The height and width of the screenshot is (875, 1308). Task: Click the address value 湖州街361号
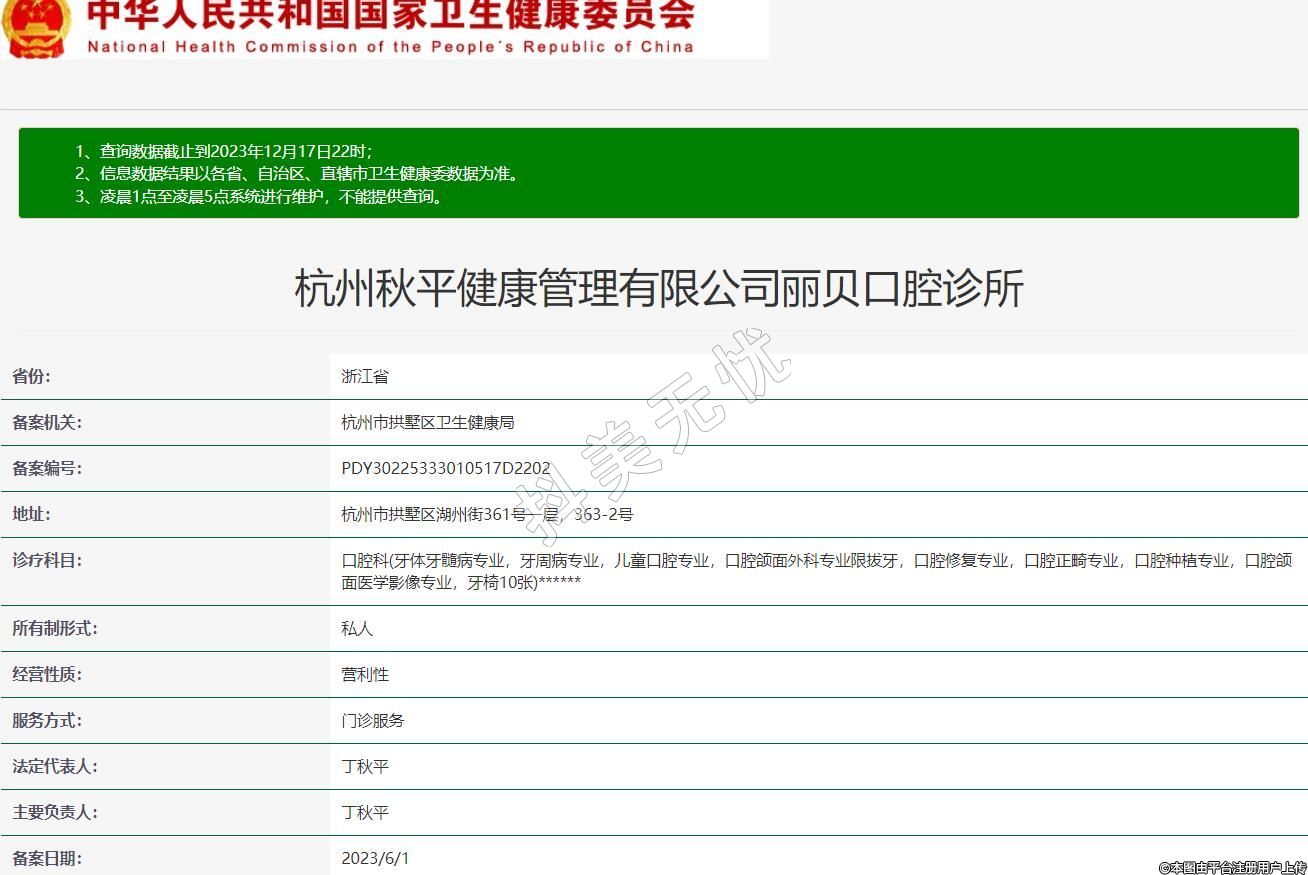click(486, 515)
